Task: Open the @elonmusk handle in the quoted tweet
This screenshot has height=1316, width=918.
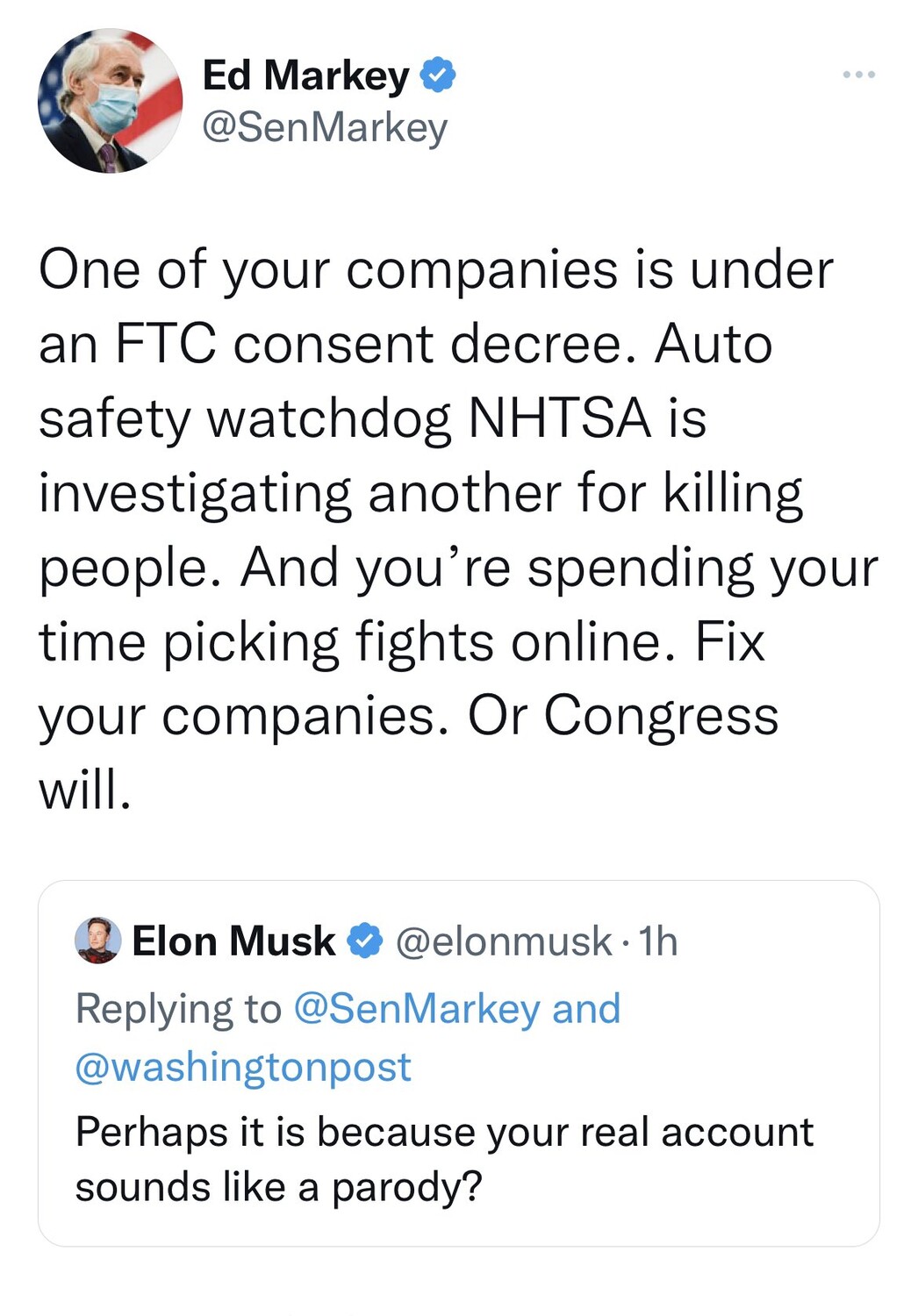Action: click(x=504, y=941)
